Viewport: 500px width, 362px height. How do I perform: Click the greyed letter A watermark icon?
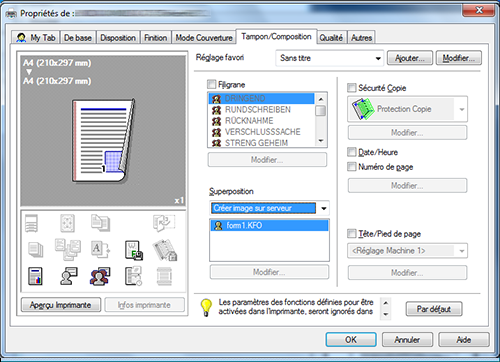pyautogui.click(x=100, y=250)
